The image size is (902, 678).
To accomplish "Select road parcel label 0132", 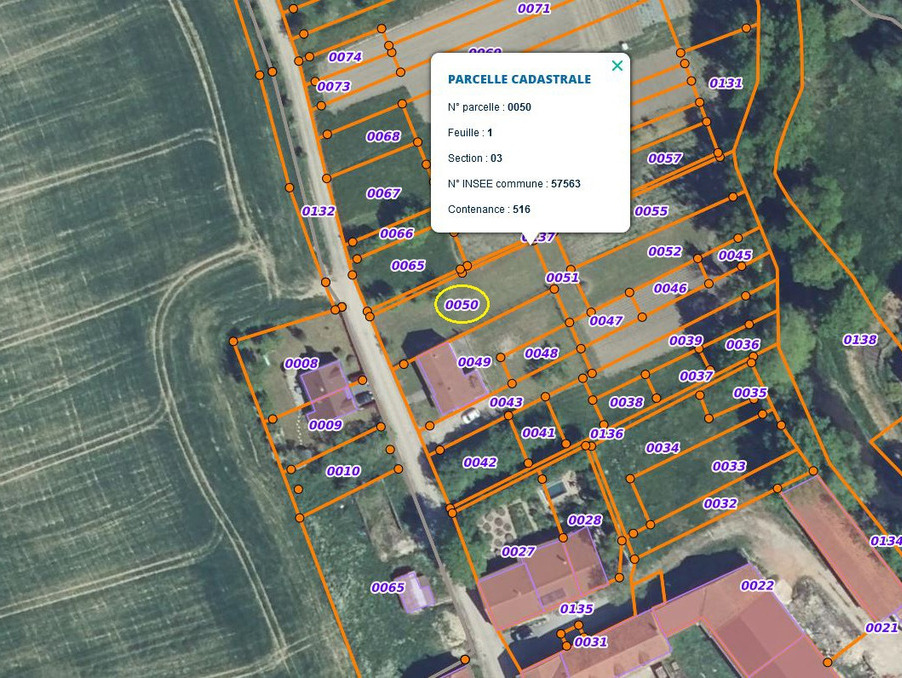I will [318, 211].
